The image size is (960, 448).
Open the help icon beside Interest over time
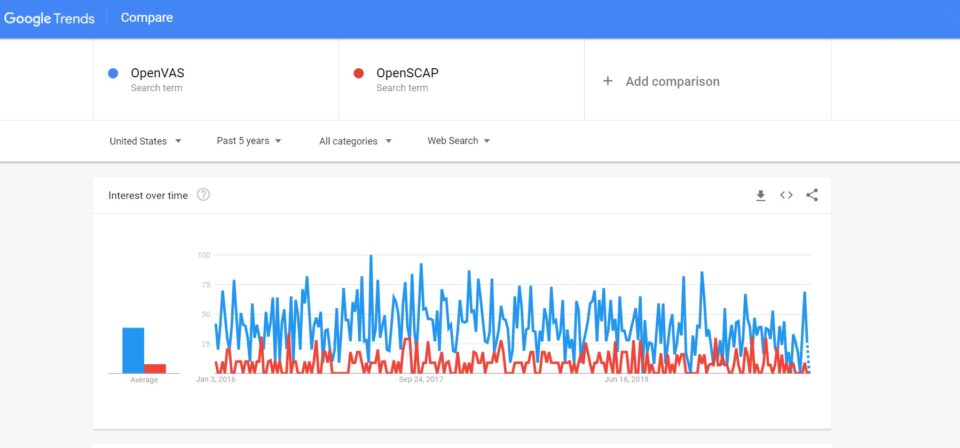coord(203,195)
